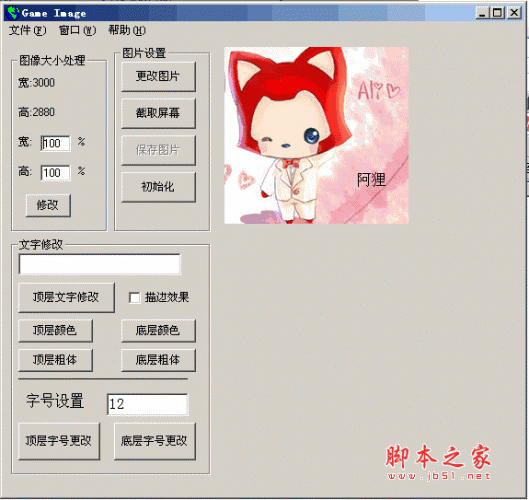Focus the 高 percent input field
529x500 pixels.
(x=55, y=173)
